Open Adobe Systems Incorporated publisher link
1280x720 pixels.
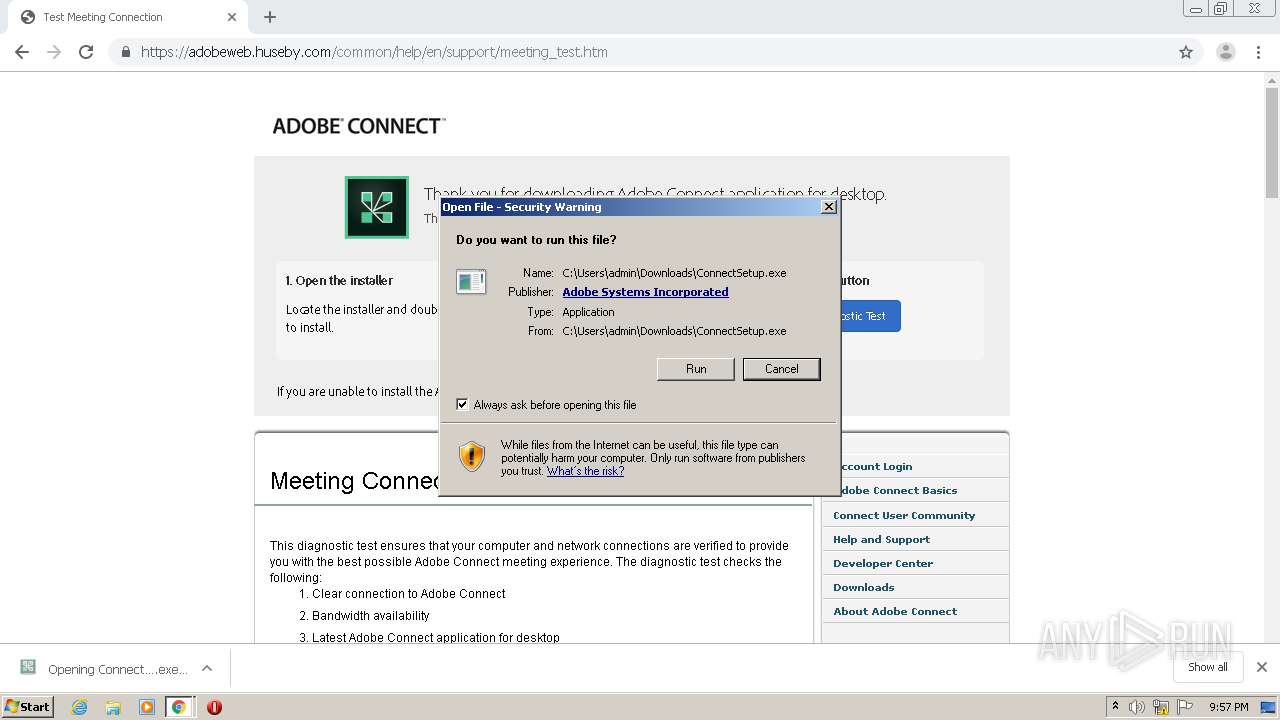[645, 292]
